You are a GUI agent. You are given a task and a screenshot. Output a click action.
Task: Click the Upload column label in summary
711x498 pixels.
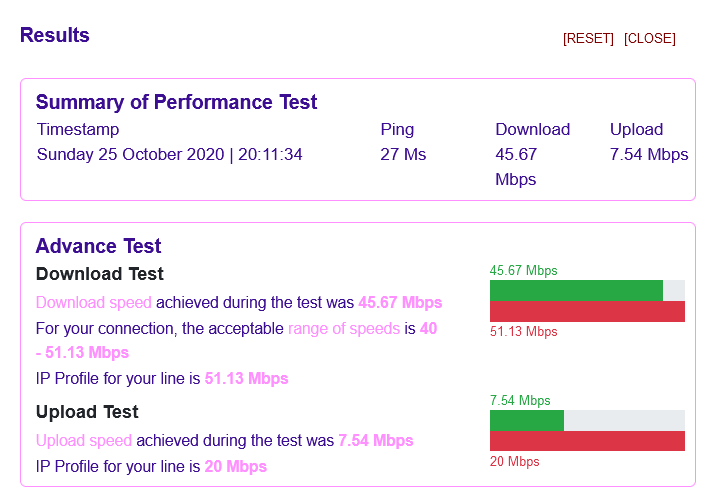point(636,129)
